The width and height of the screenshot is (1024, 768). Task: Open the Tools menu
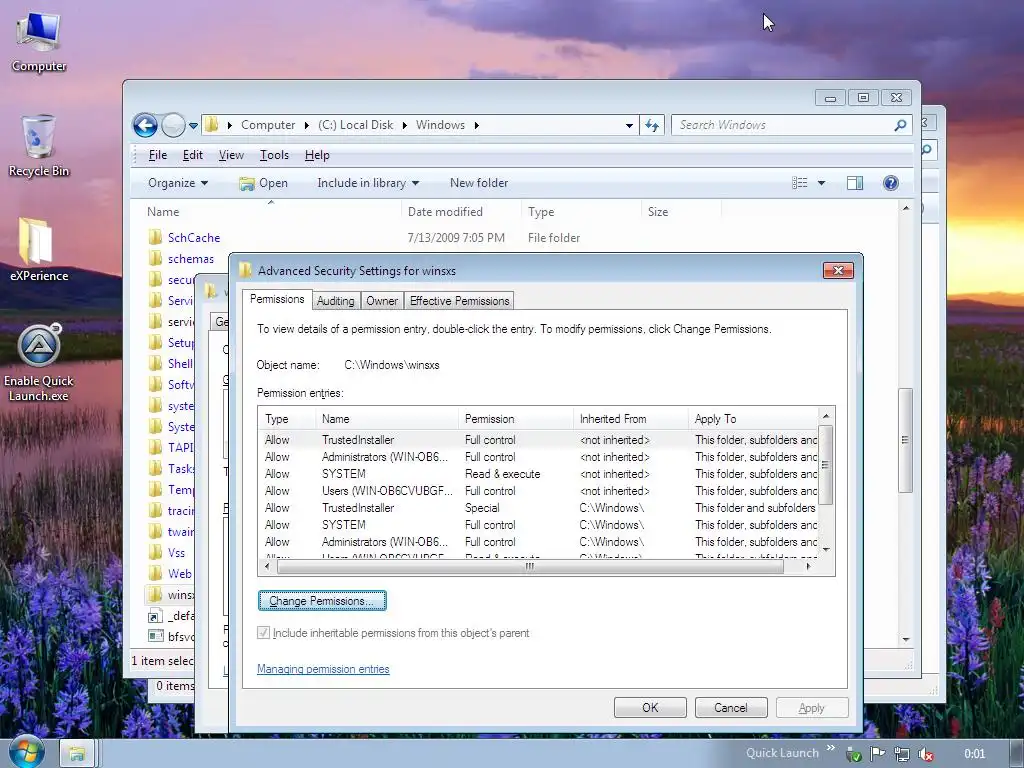coord(274,155)
